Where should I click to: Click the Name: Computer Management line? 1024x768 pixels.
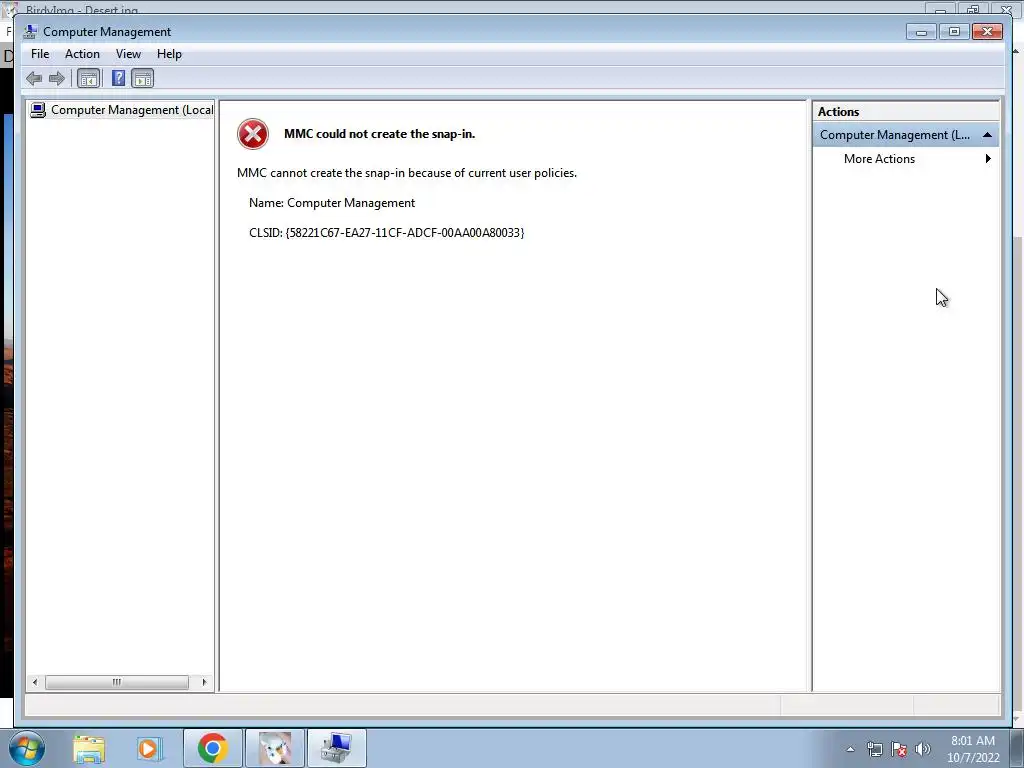pos(332,202)
